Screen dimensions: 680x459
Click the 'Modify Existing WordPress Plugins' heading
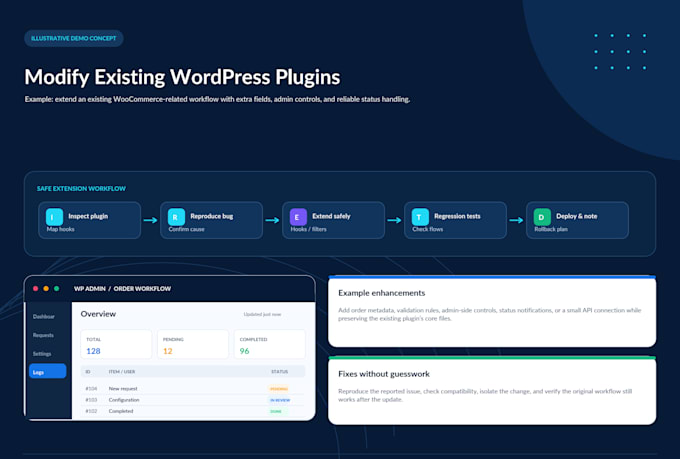point(182,77)
